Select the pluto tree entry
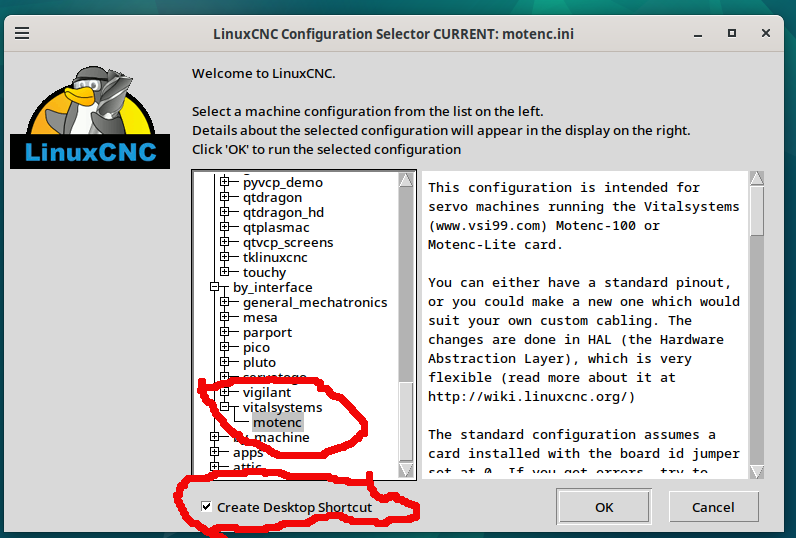The width and height of the screenshot is (796, 538). (x=259, y=362)
